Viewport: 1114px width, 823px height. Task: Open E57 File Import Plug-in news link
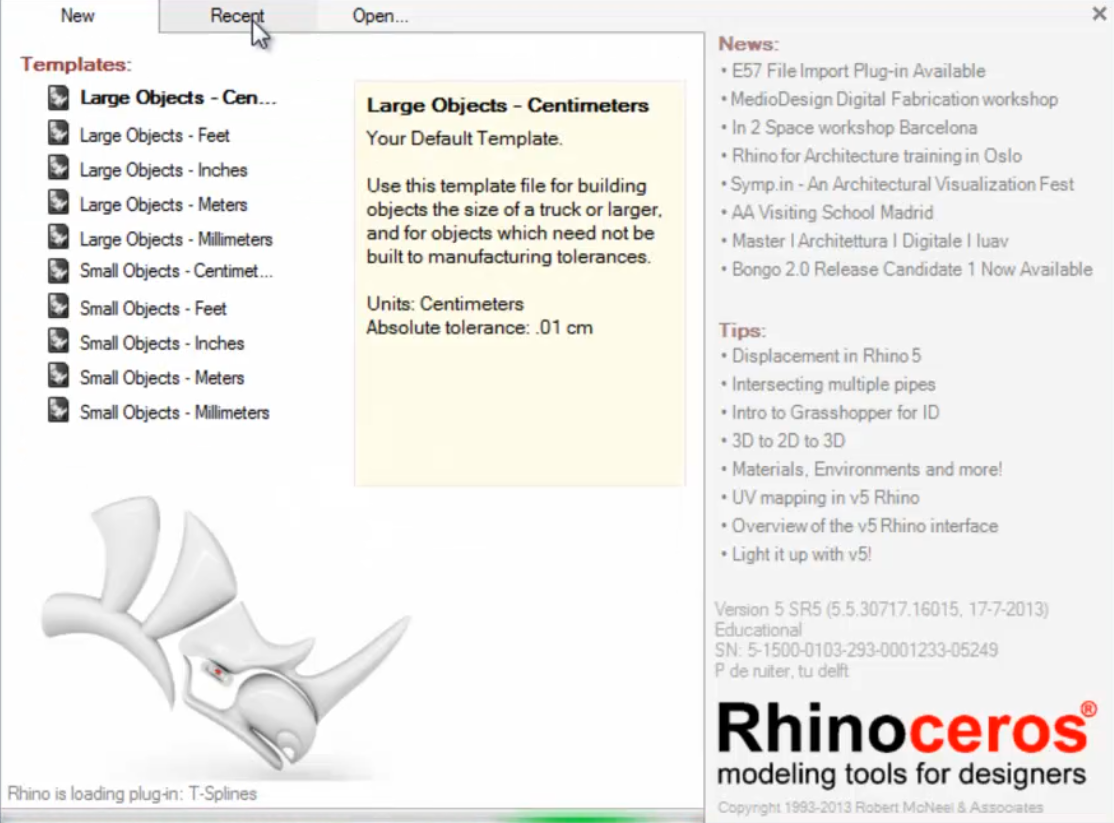[858, 71]
